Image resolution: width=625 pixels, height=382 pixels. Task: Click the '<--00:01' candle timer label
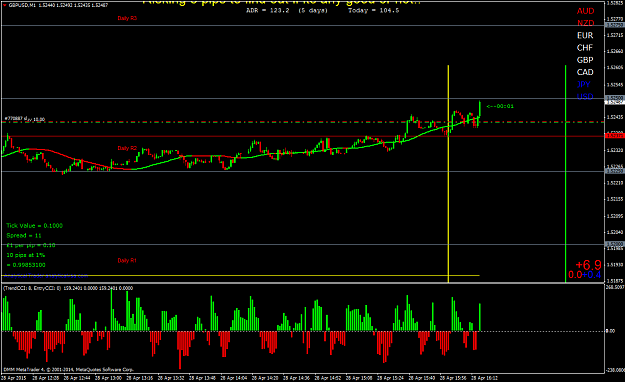[x=500, y=106]
